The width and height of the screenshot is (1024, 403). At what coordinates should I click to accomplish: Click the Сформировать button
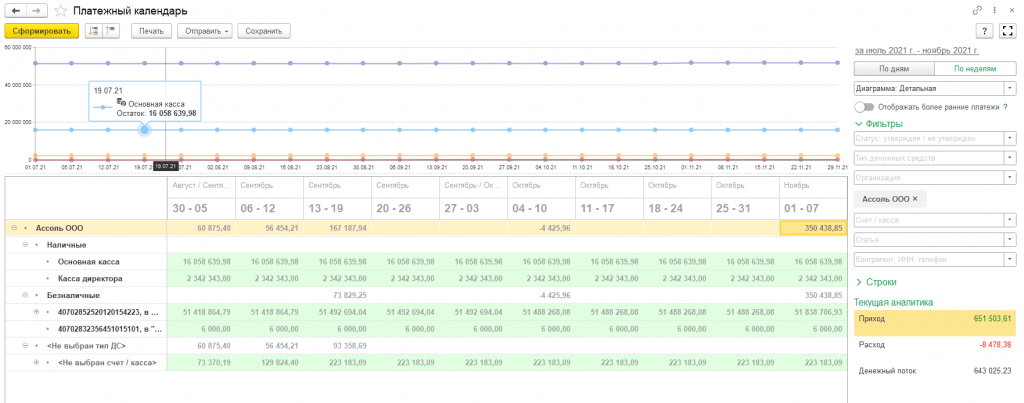(41, 31)
